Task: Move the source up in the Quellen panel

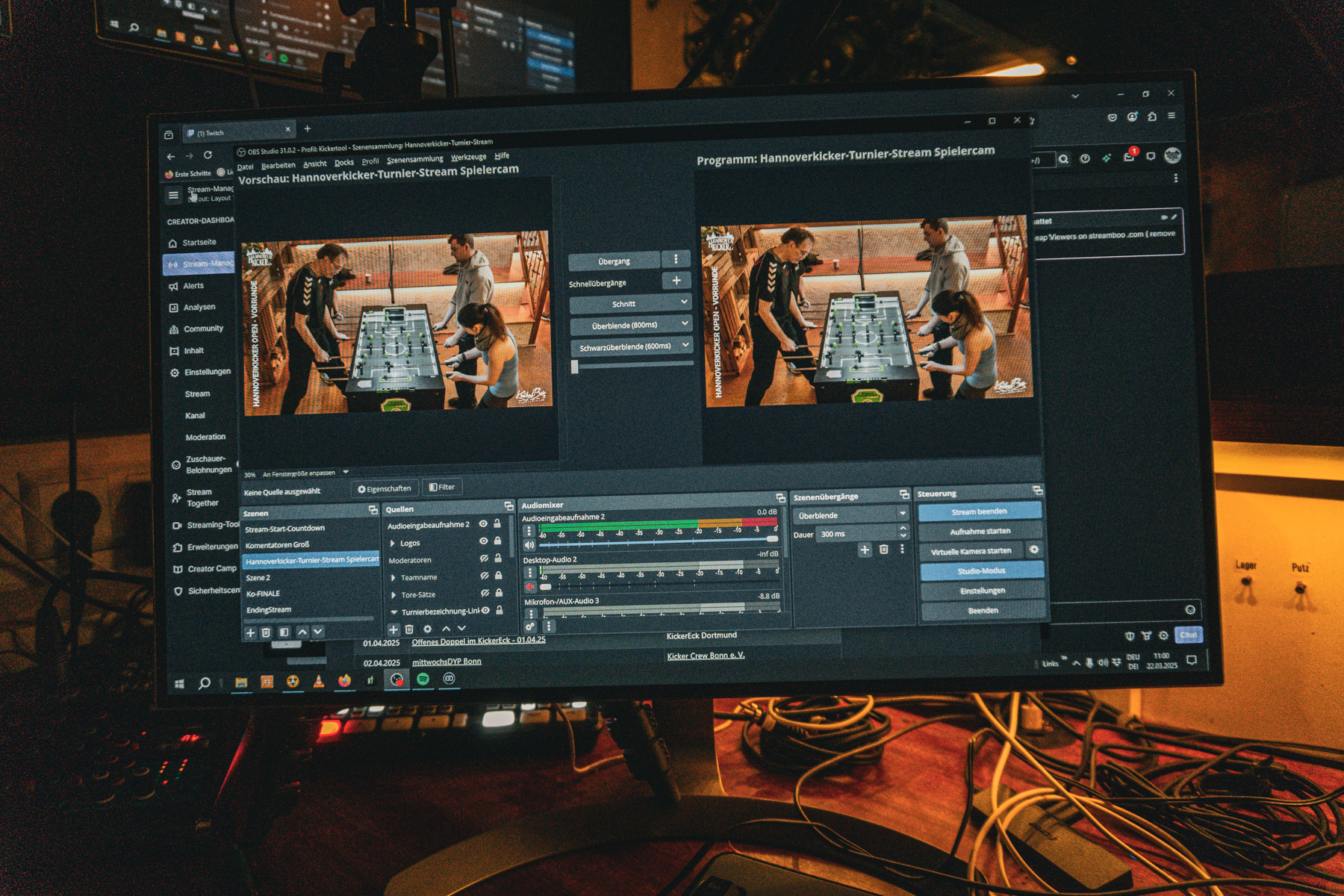Action: coord(447,629)
